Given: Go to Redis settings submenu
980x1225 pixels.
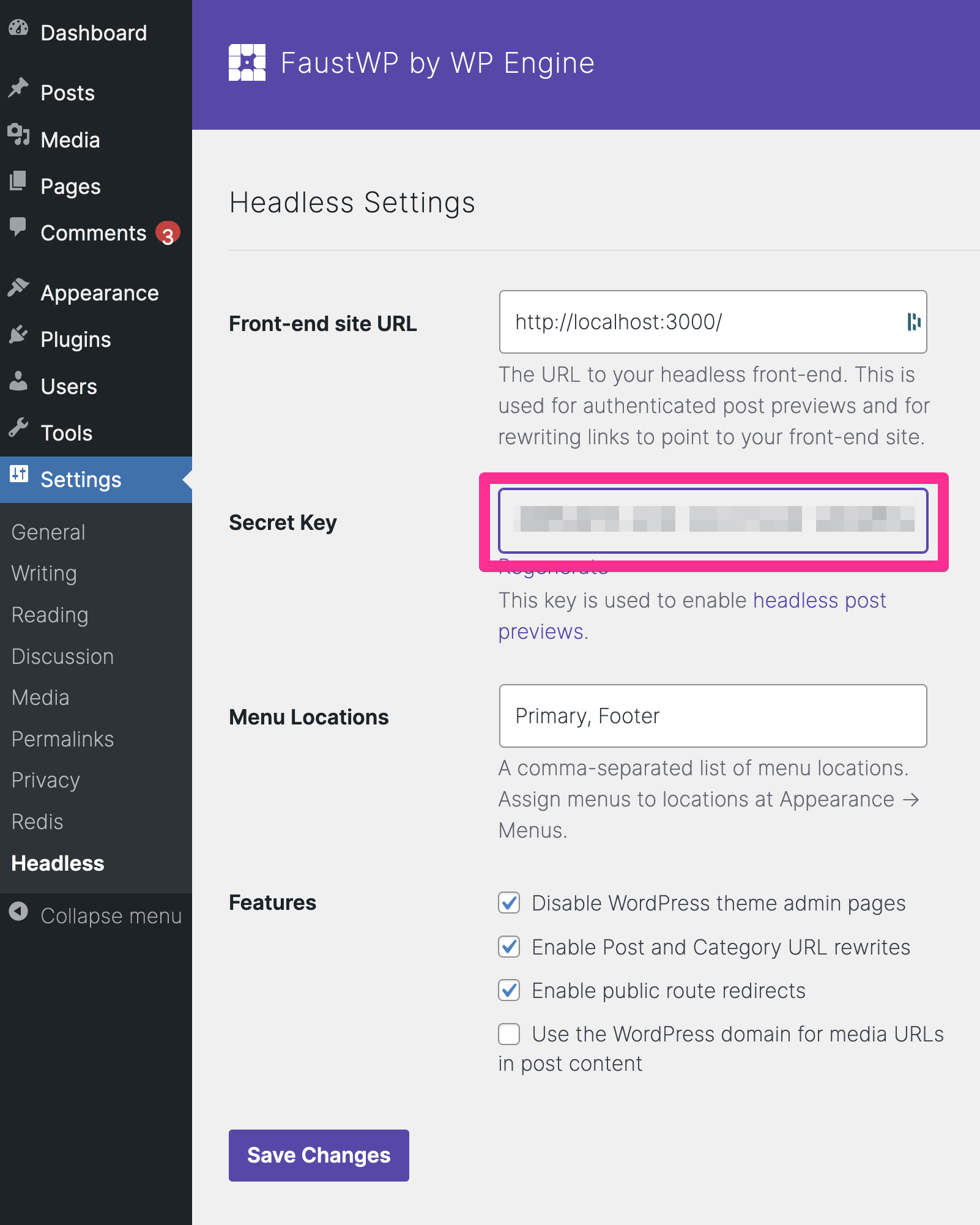Looking at the screenshot, I should (37, 822).
